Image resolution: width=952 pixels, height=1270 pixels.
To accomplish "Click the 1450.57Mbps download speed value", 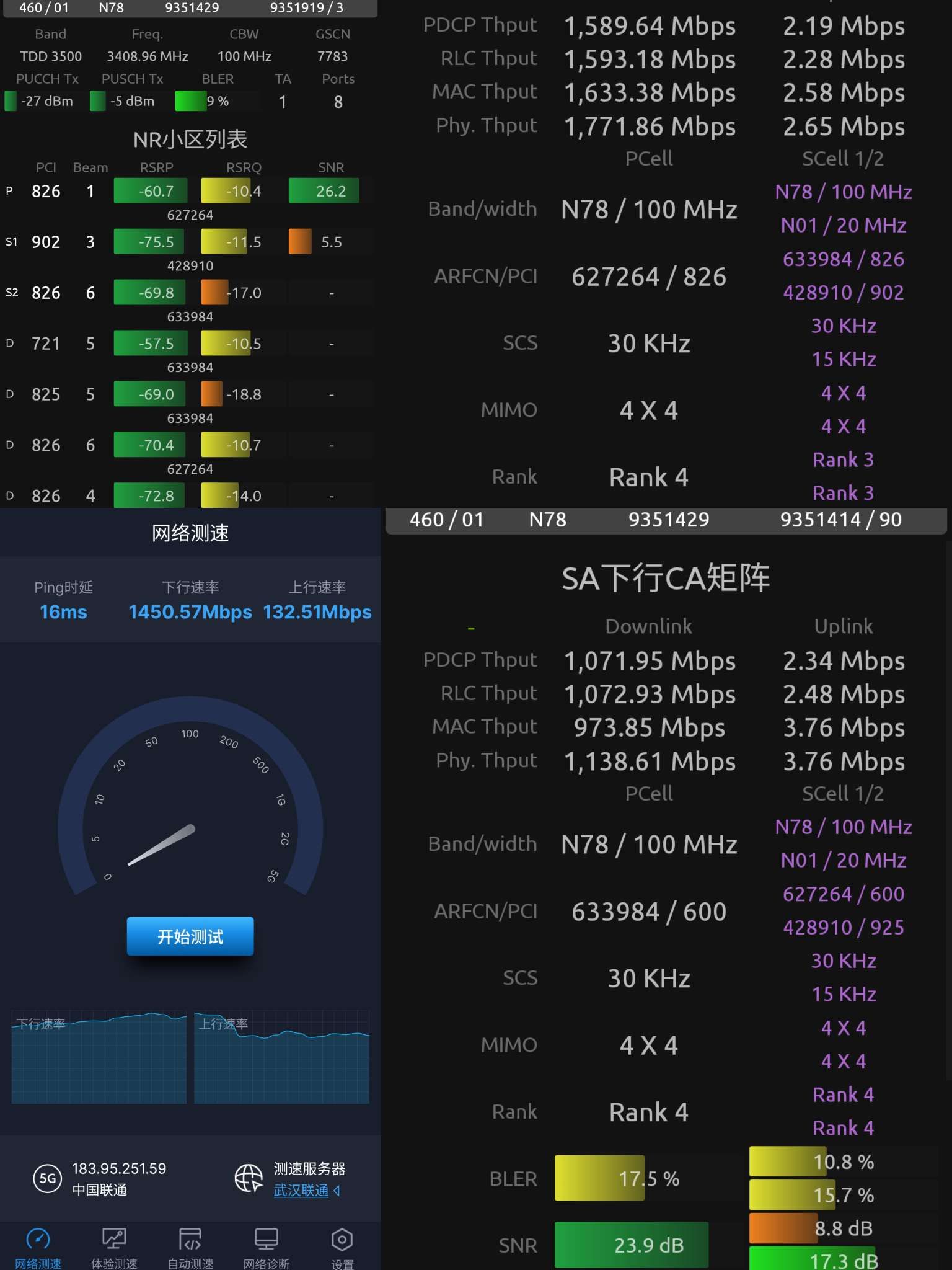I will click(x=190, y=612).
